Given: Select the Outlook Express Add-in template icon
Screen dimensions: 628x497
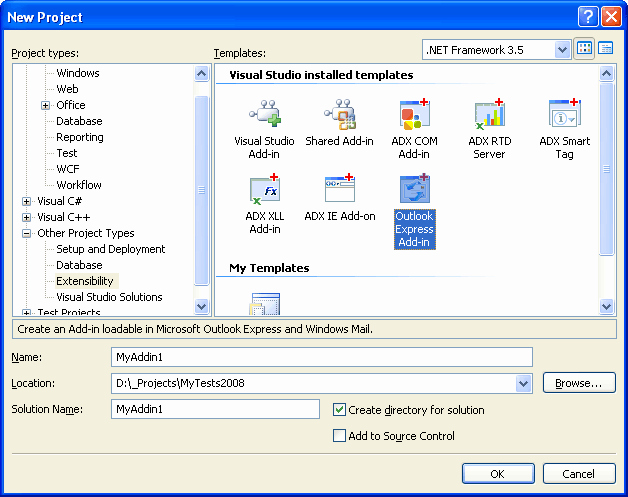Looking at the screenshot, I should point(415,189).
